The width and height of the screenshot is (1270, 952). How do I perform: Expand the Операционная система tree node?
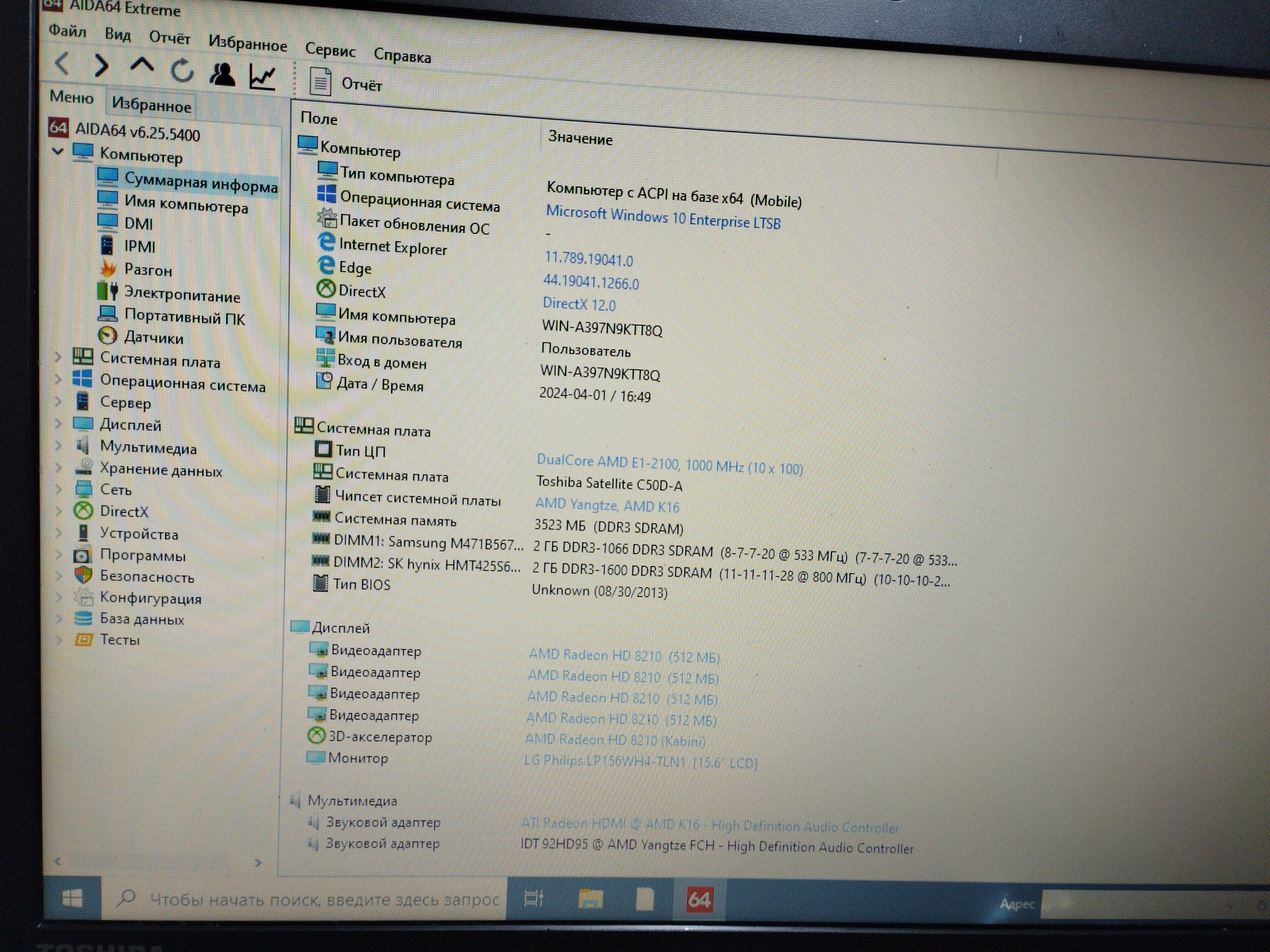pyautogui.click(x=58, y=379)
